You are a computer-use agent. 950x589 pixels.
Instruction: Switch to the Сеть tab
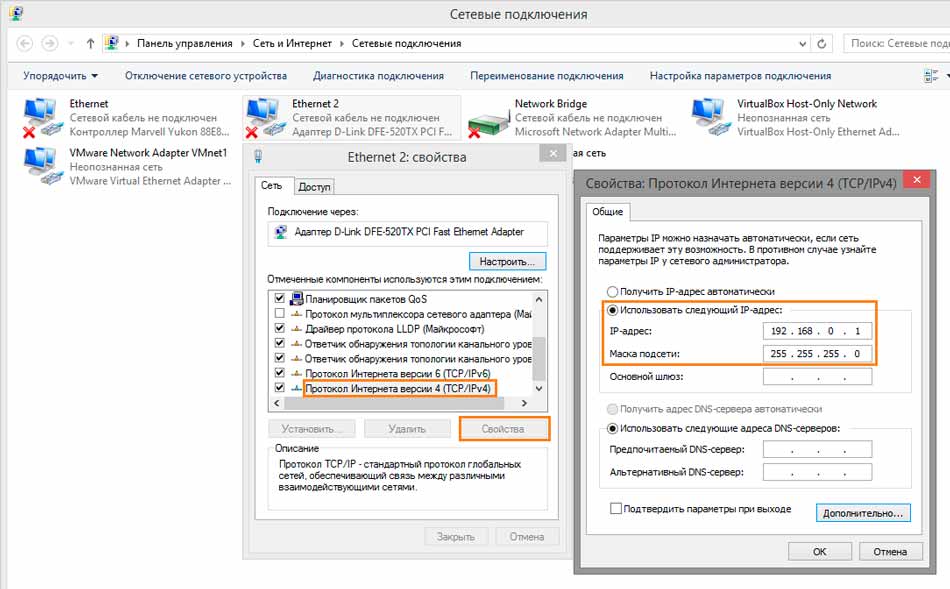click(272, 185)
